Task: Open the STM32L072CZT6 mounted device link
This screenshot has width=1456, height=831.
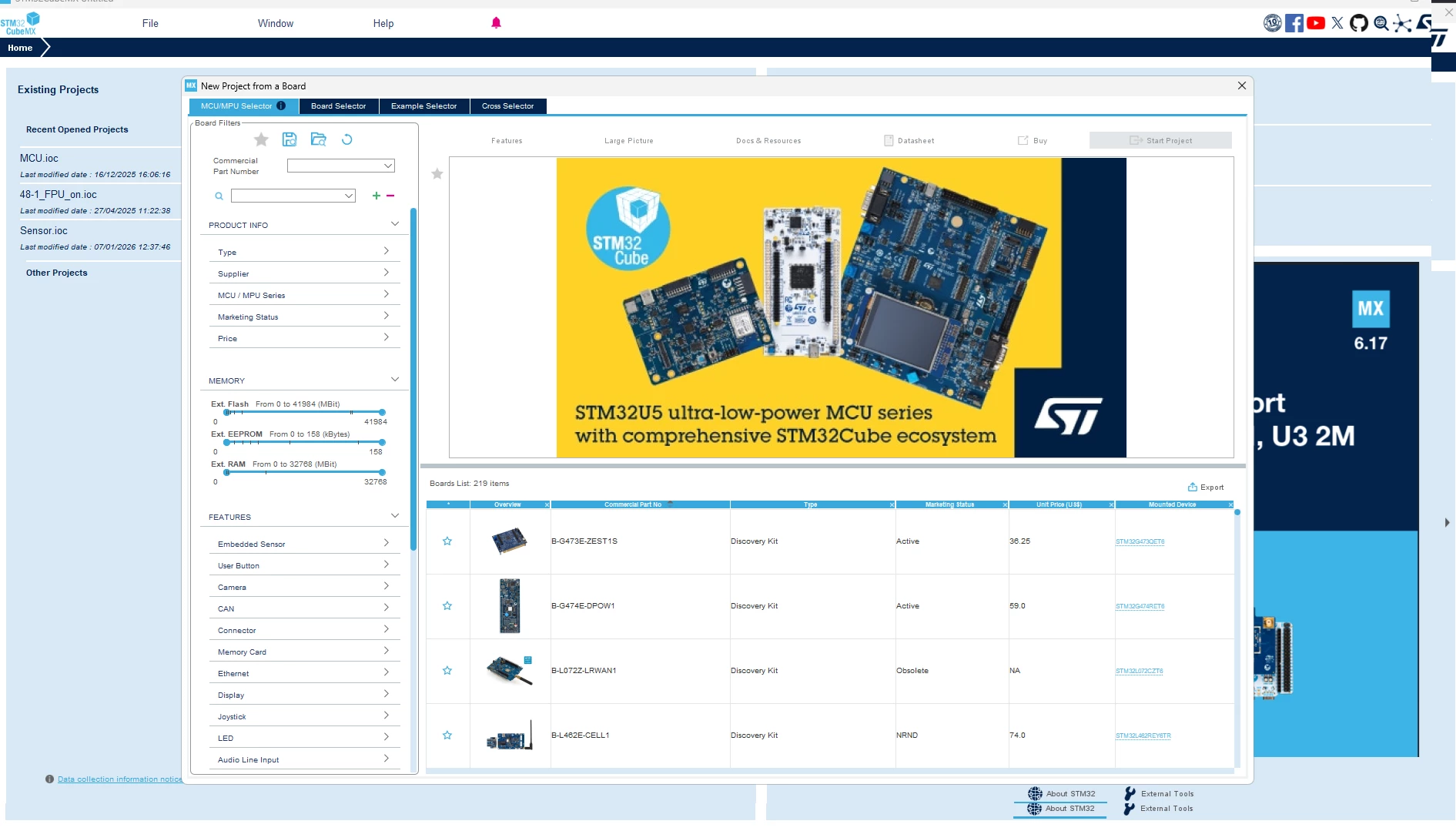Action: pos(1140,671)
